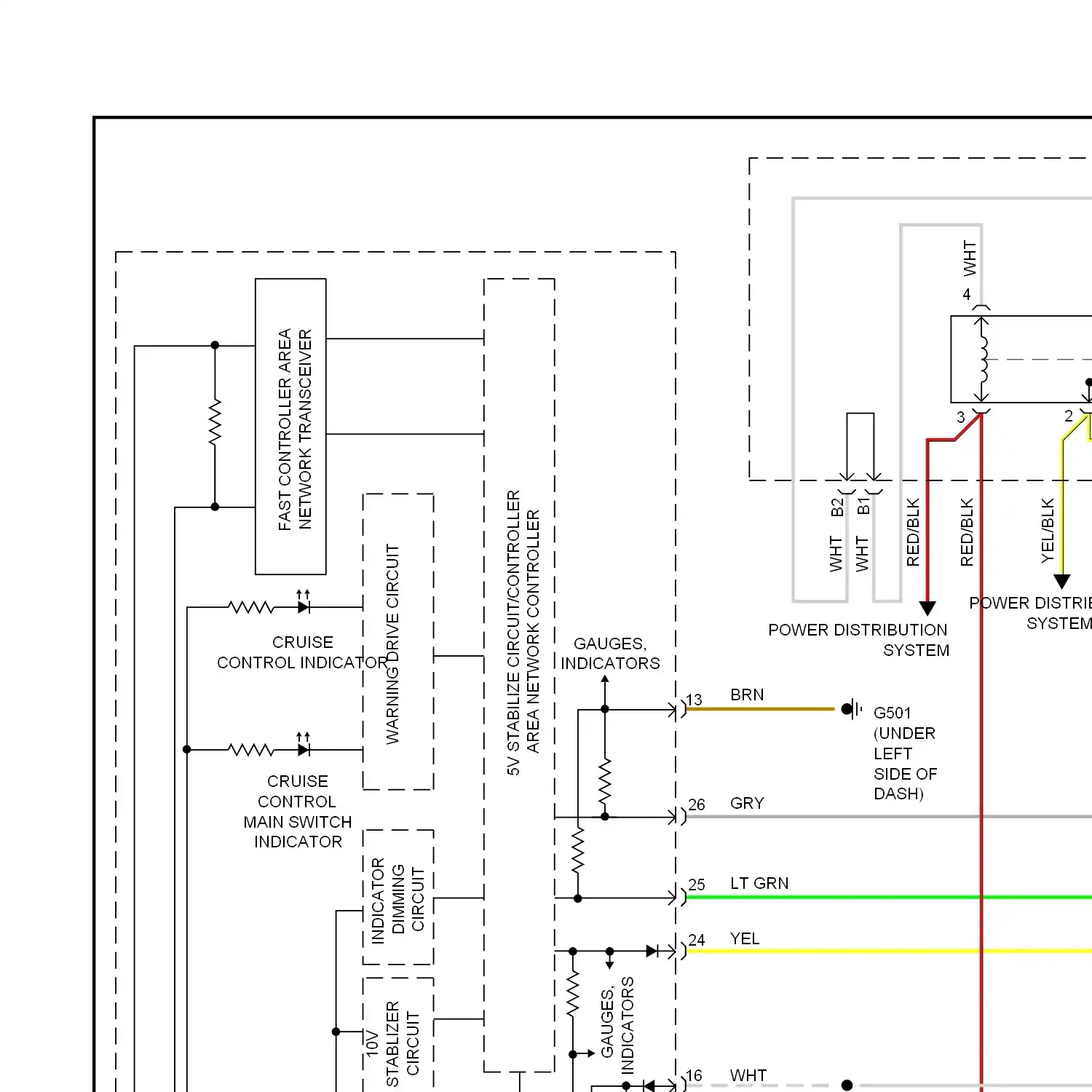Click the Warning Drive Circuit block

click(398, 641)
